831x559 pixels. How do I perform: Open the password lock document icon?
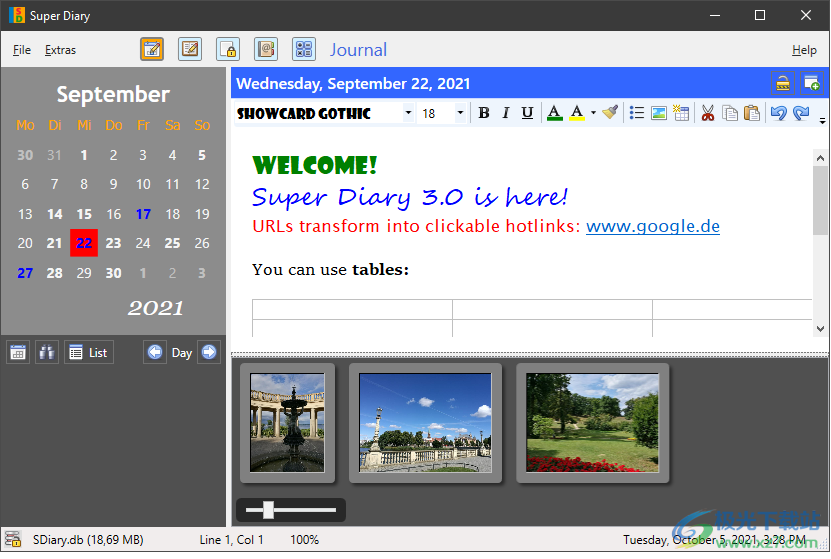point(228,49)
